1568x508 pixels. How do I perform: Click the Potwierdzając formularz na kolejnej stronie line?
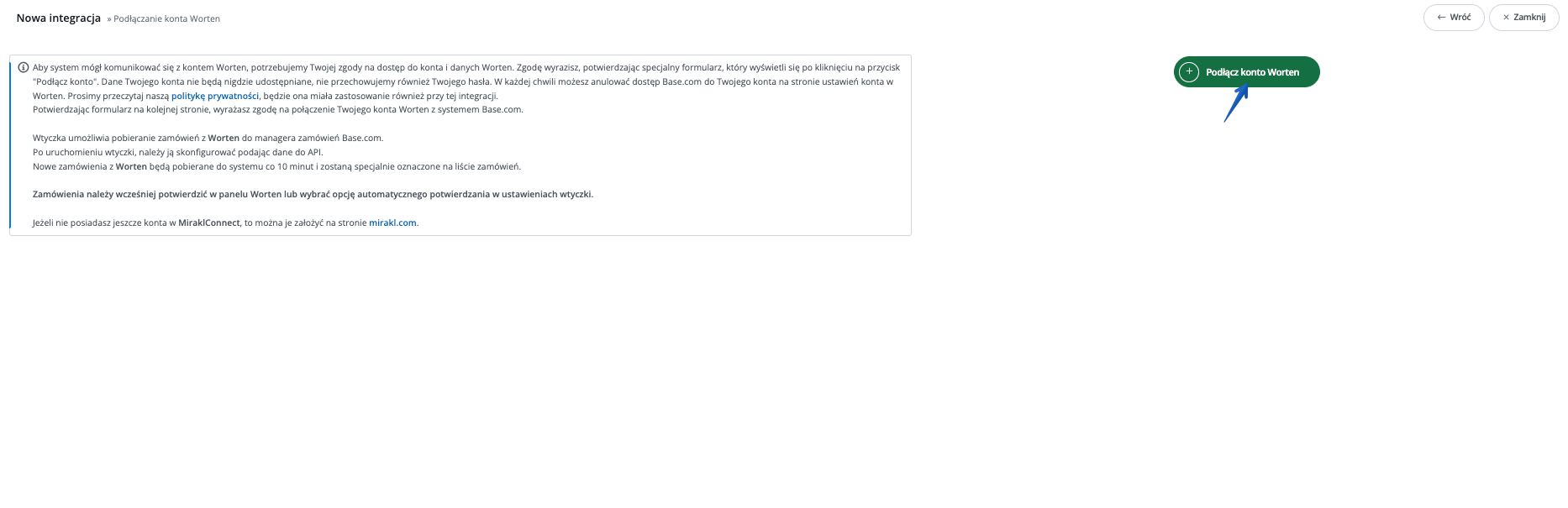[278, 109]
